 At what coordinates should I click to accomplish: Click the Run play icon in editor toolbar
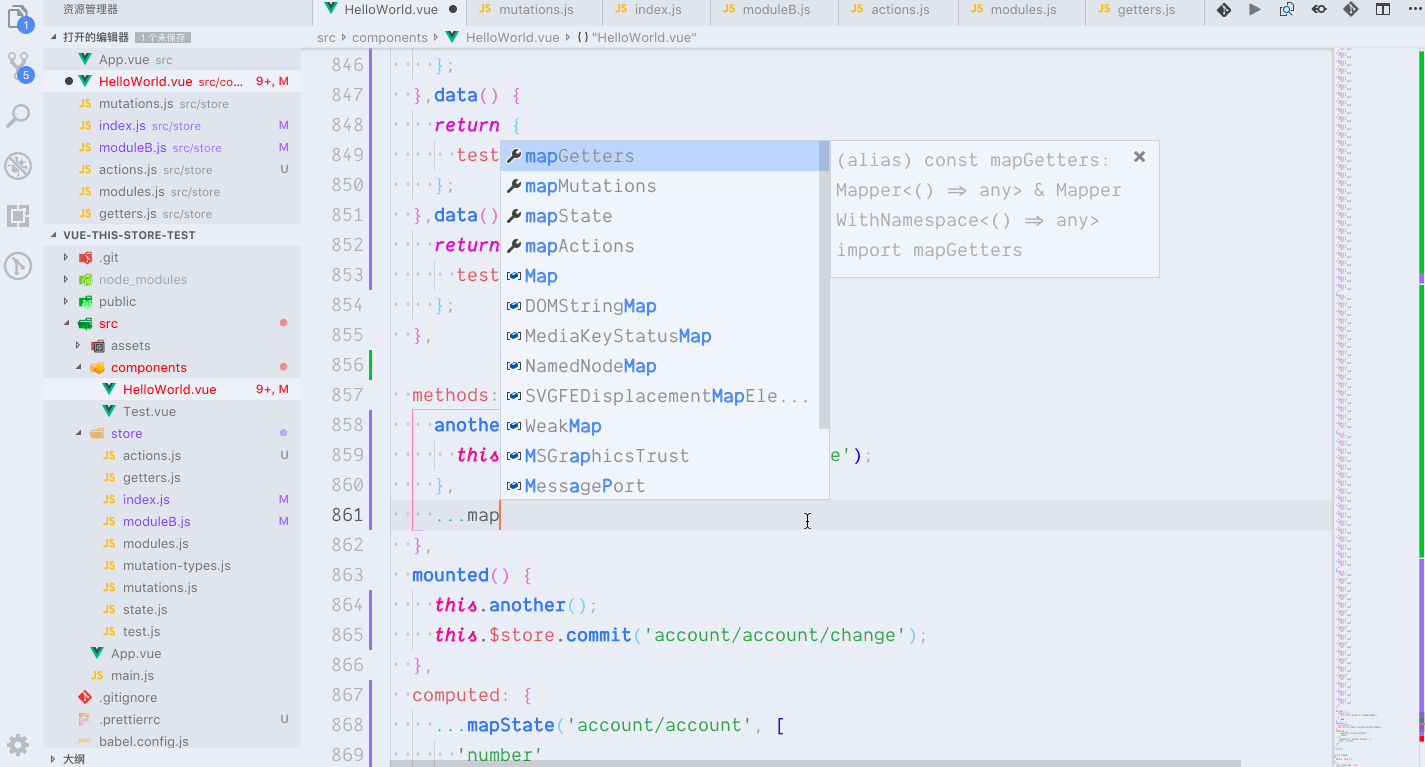[x=1255, y=10]
